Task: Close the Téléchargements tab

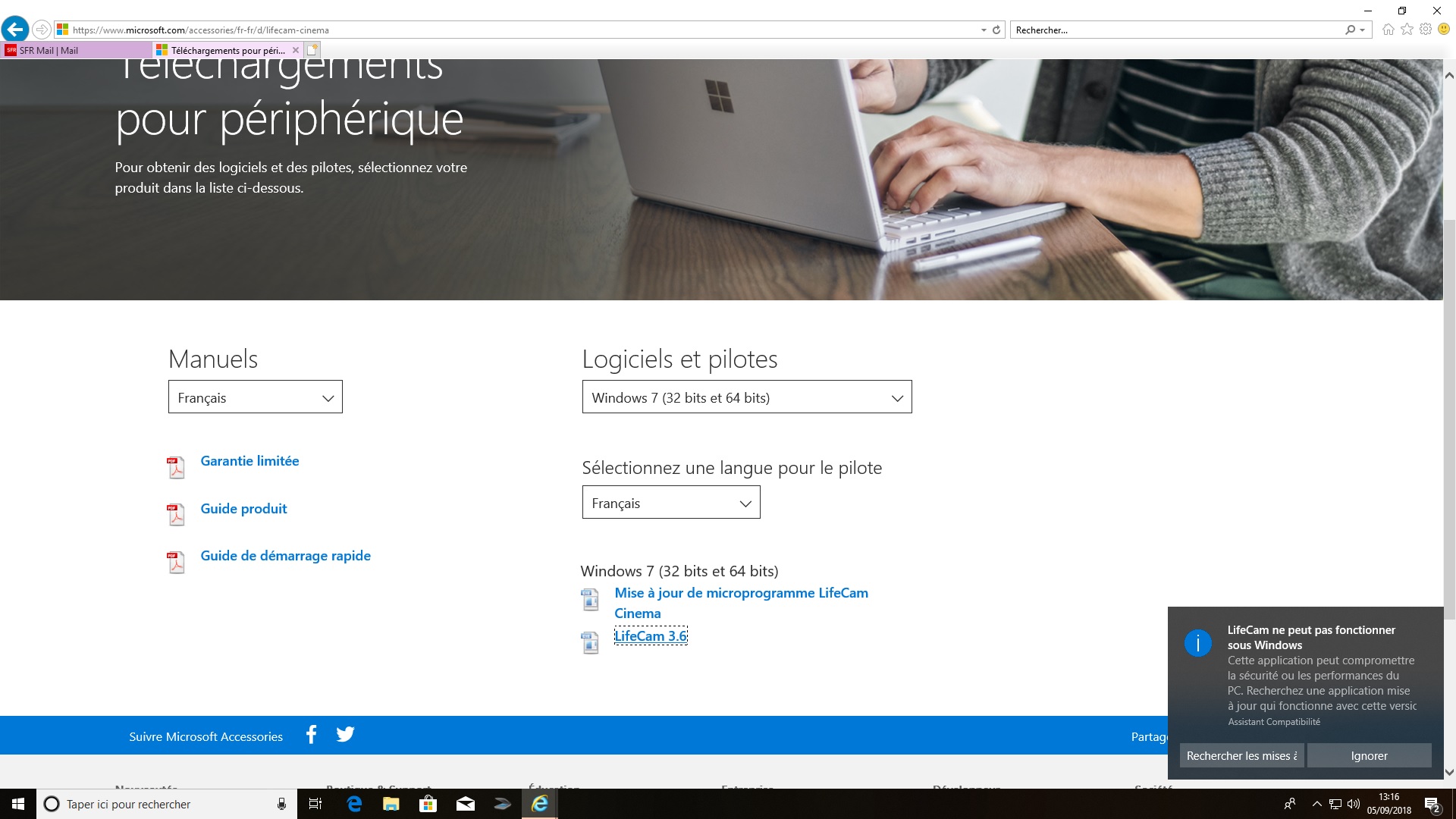Action: (x=296, y=50)
